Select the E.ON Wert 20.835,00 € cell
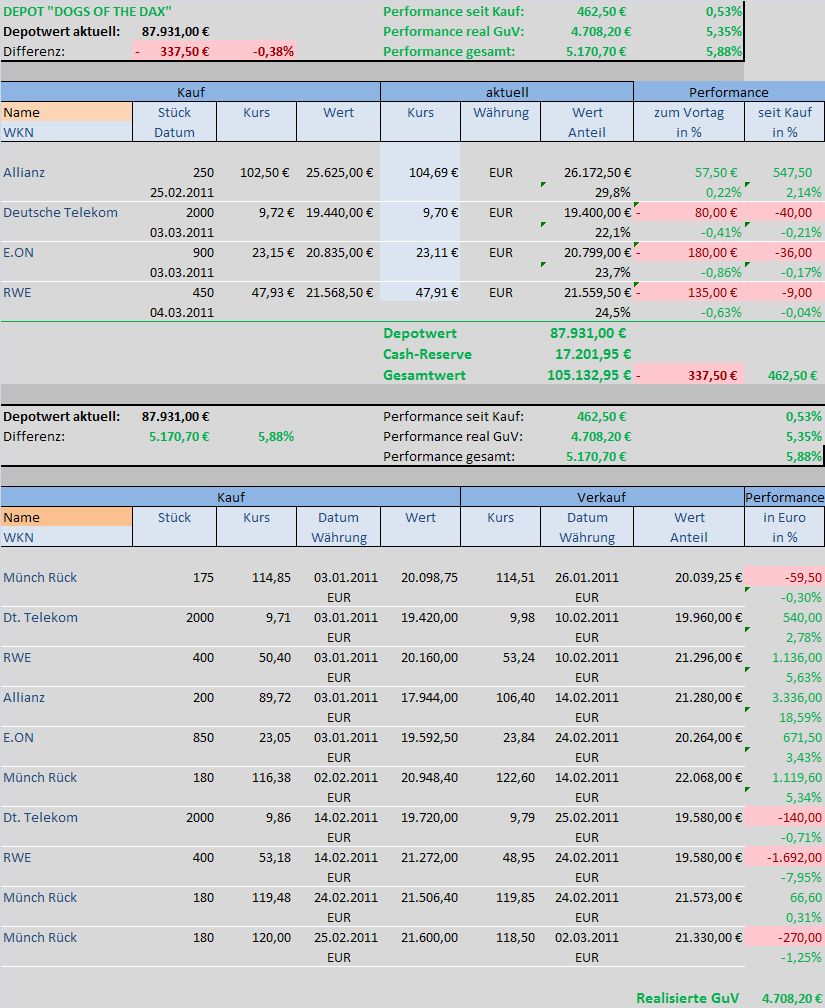 coord(340,252)
